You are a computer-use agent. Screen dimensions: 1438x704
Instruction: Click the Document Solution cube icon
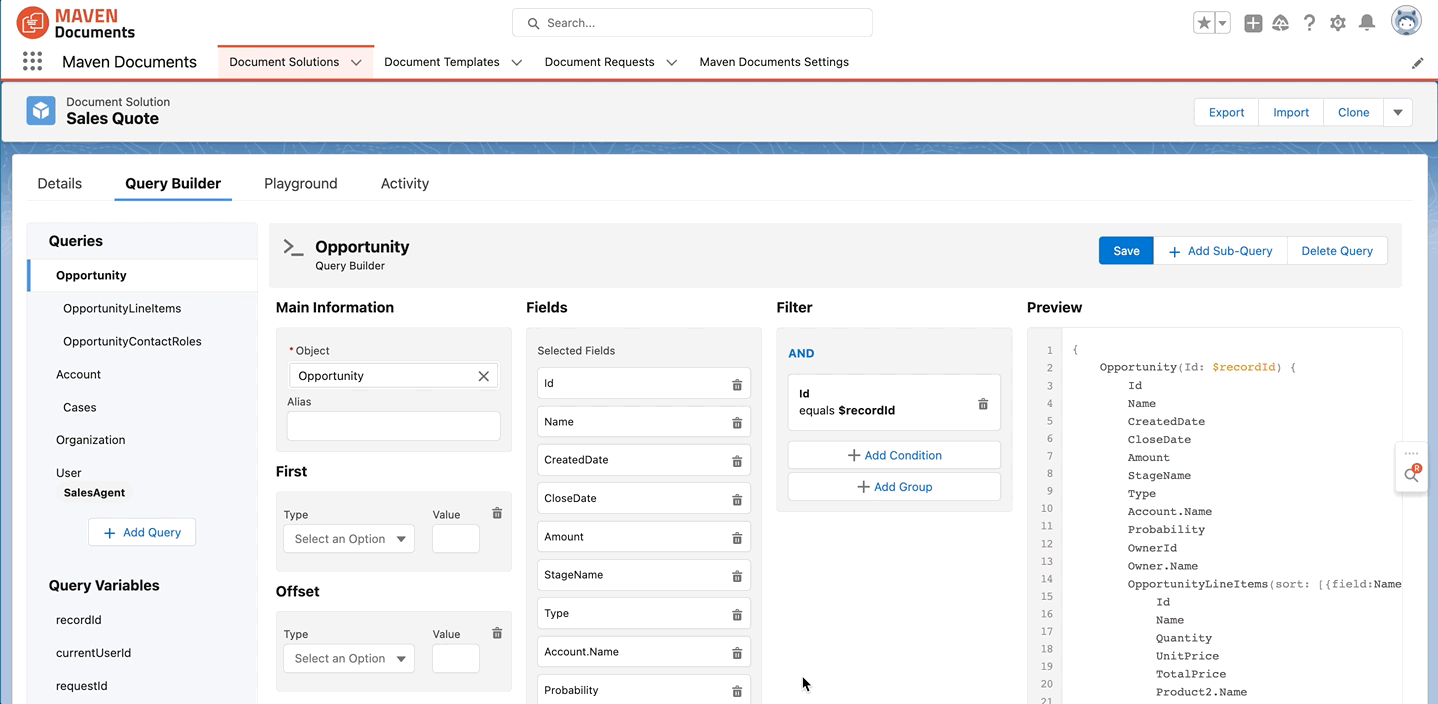pyautogui.click(x=41, y=110)
